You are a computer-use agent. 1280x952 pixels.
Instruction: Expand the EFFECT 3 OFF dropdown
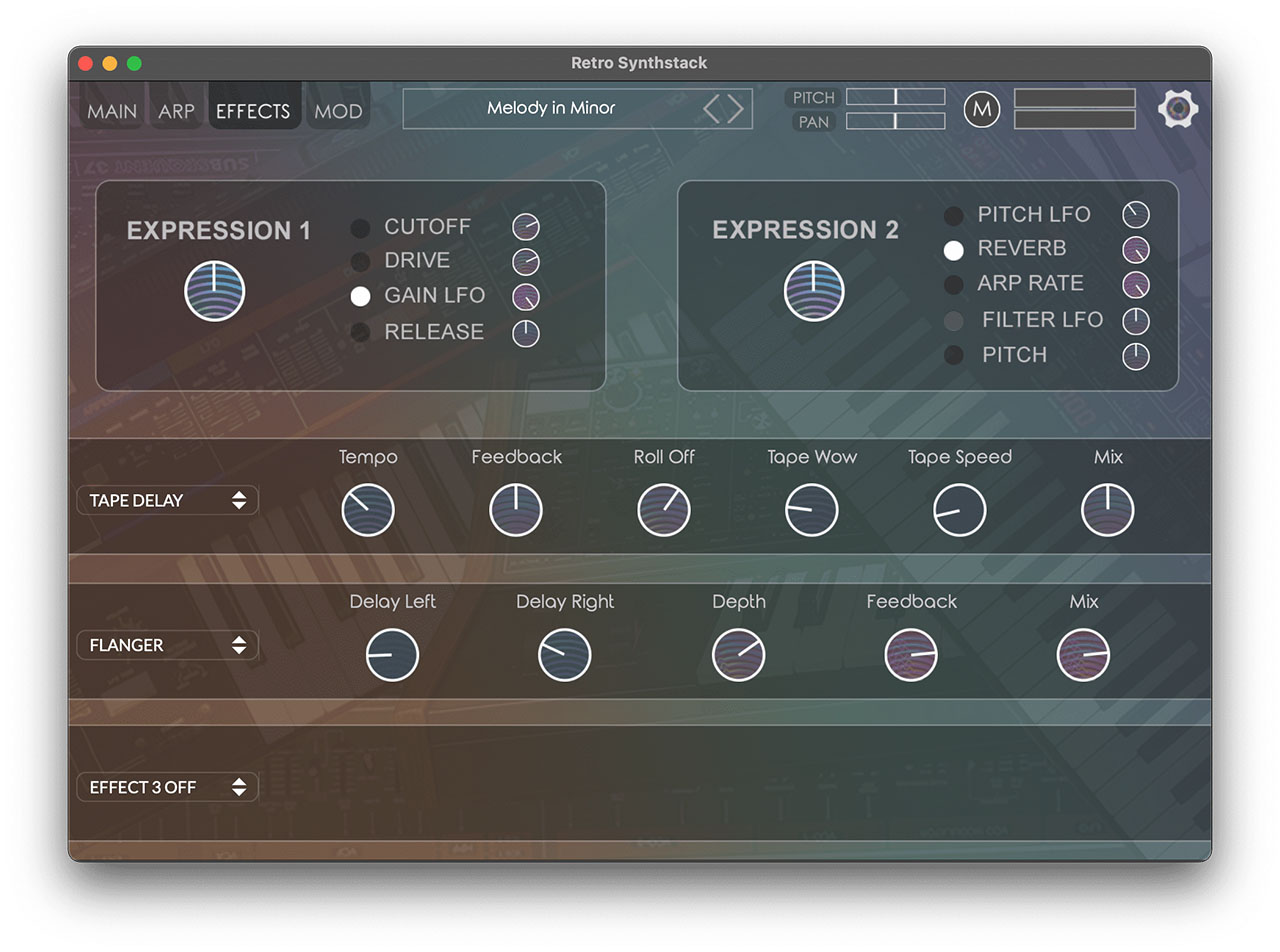(167, 787)
